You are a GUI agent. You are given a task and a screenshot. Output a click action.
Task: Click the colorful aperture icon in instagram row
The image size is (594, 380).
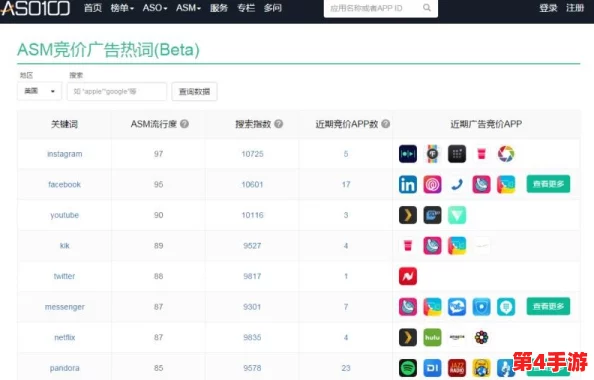(x=506, y=154)
